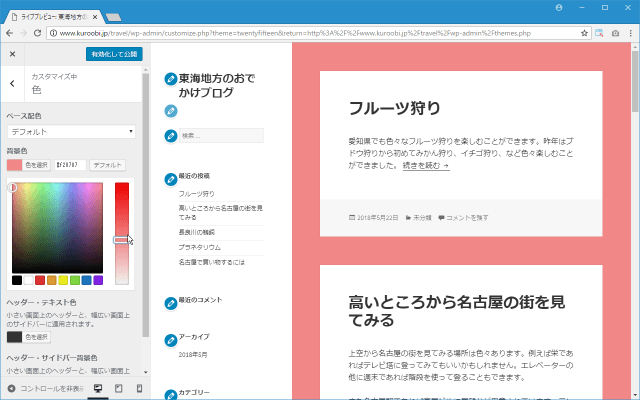Viewport: 640px width, 400px height.
Task: Click post date 2018年5月22日
Action: [377, 218]
